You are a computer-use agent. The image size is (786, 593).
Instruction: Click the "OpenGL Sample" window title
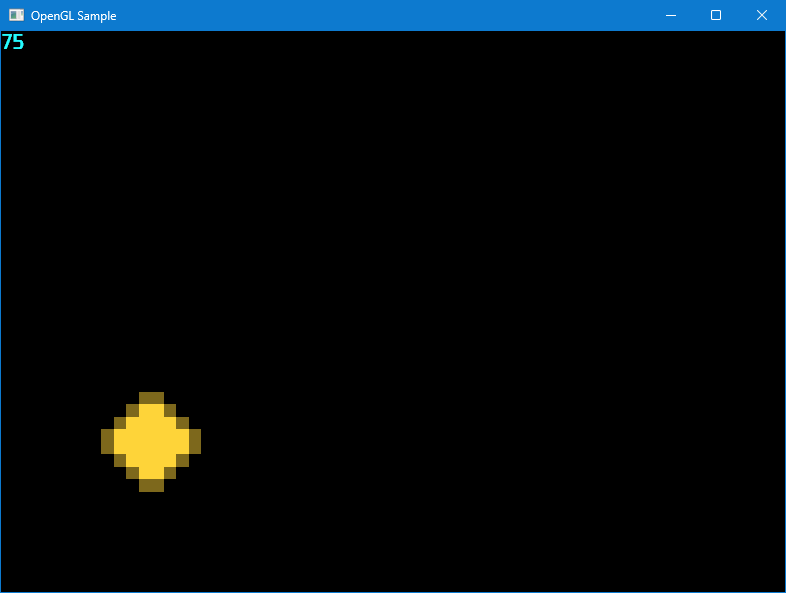tap(74, 16)
